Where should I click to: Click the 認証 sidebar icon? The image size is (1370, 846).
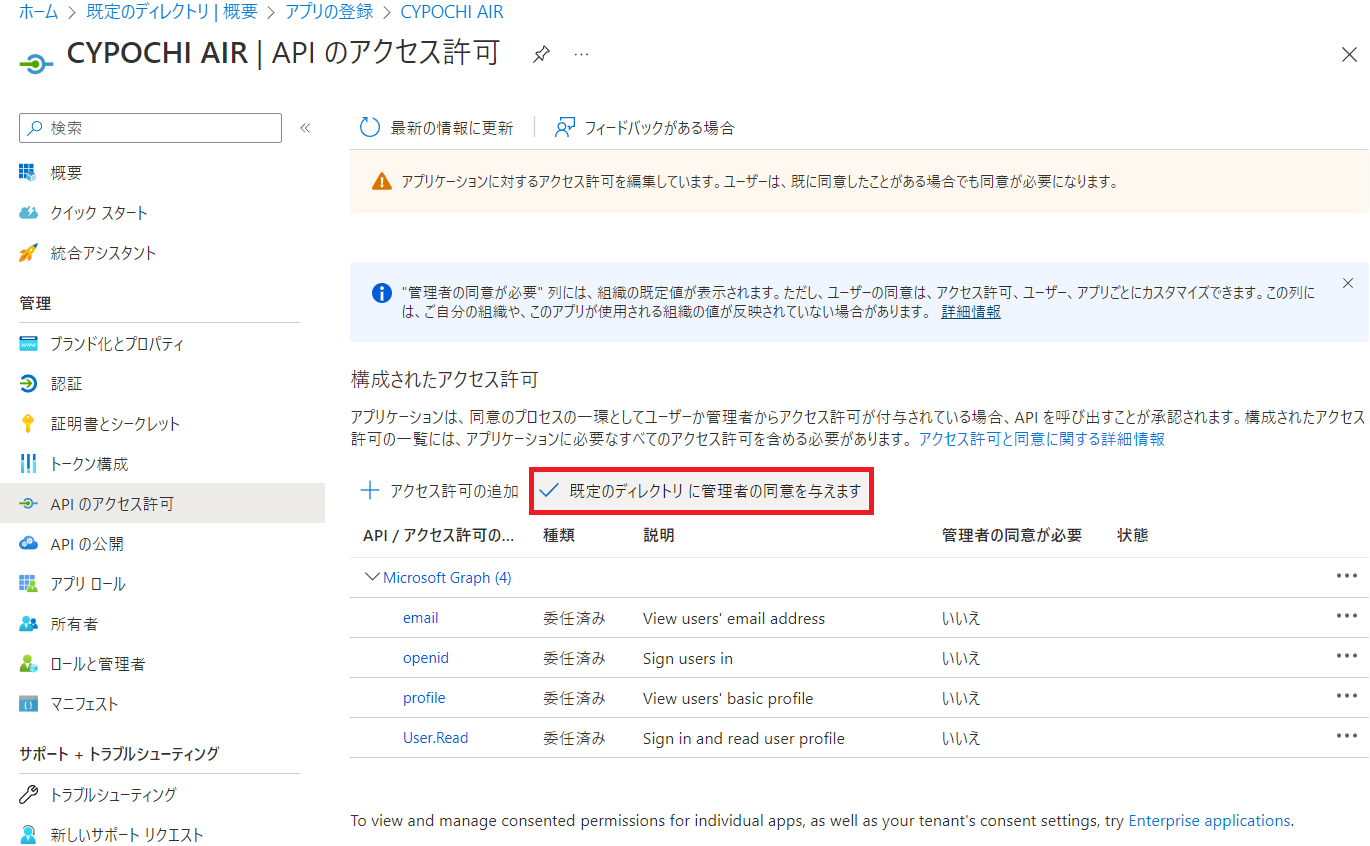click(x=28, y=384)
